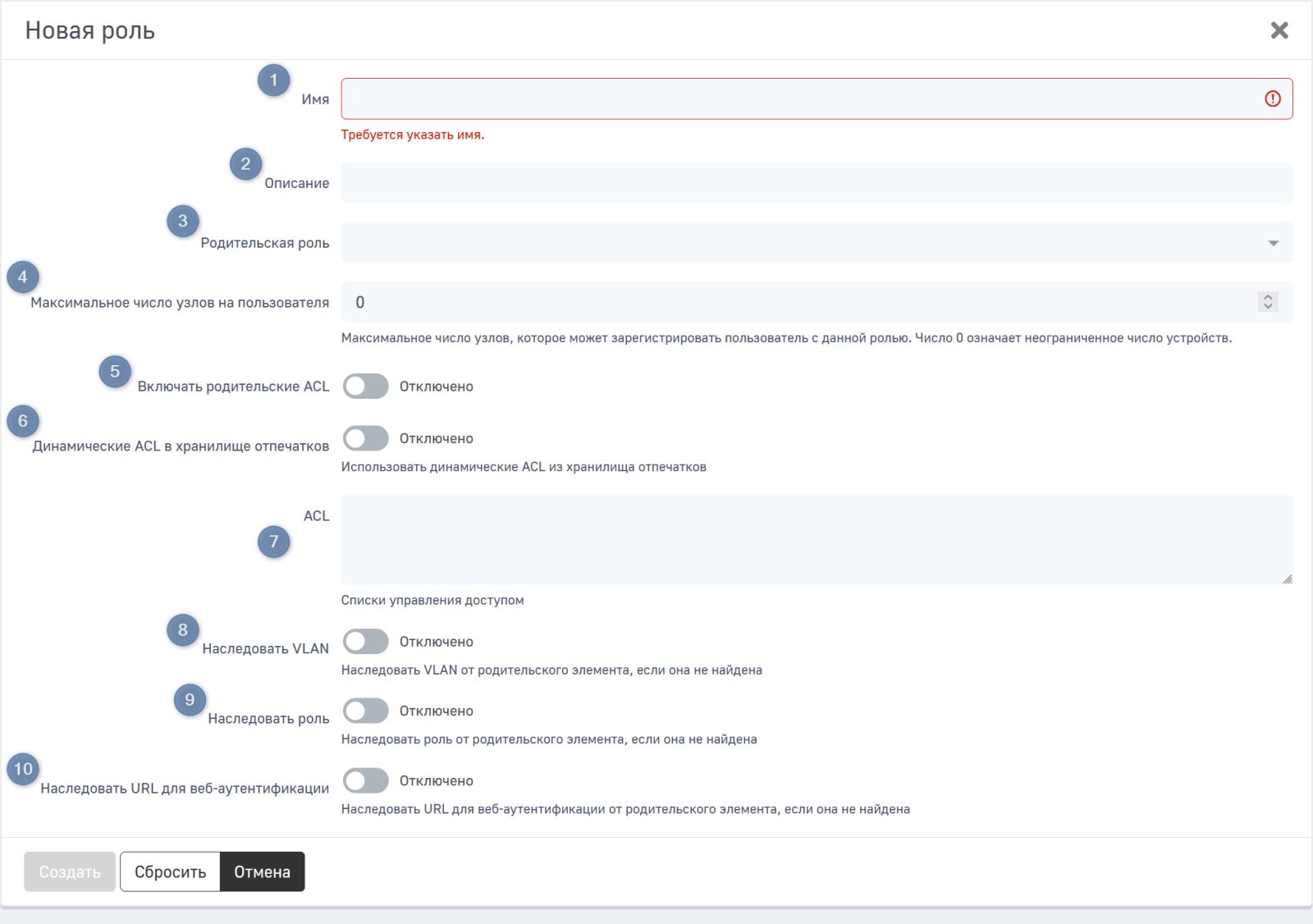Image resolution: width=1313 pixels, height=924 pixels.
Task: Switch on Наследовать URL для веб-аутентификации
Action: click(366, 780)
